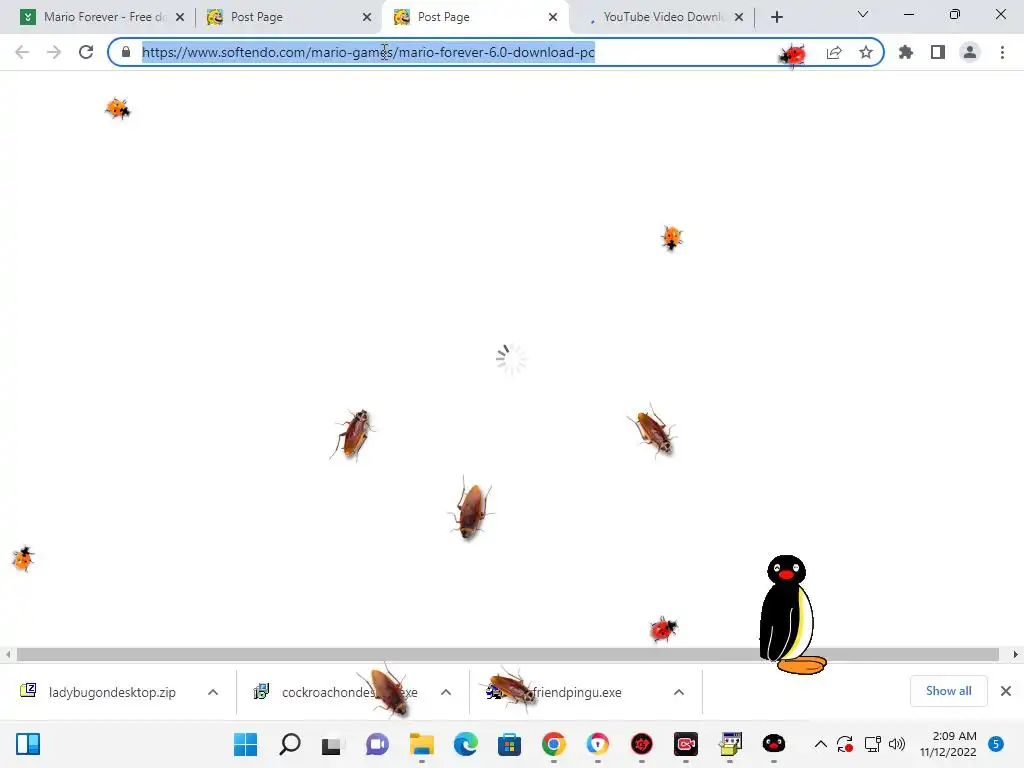Reload the current page
Screen dimensions: 1024x768
(86, 52)
